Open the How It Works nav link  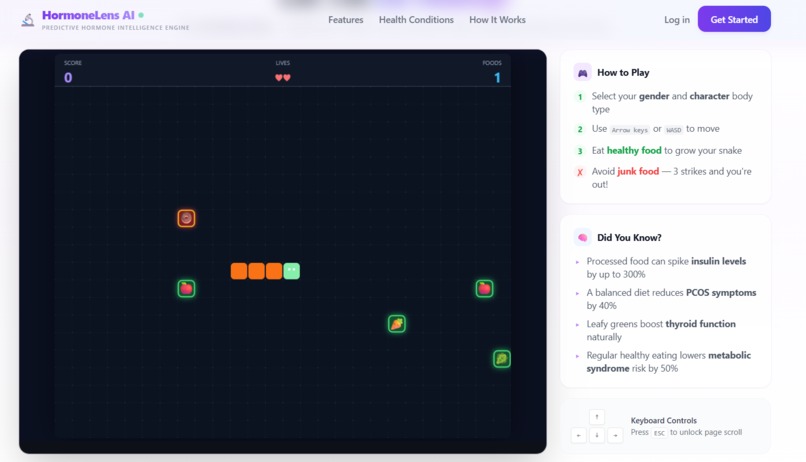(x=497, y=20)
